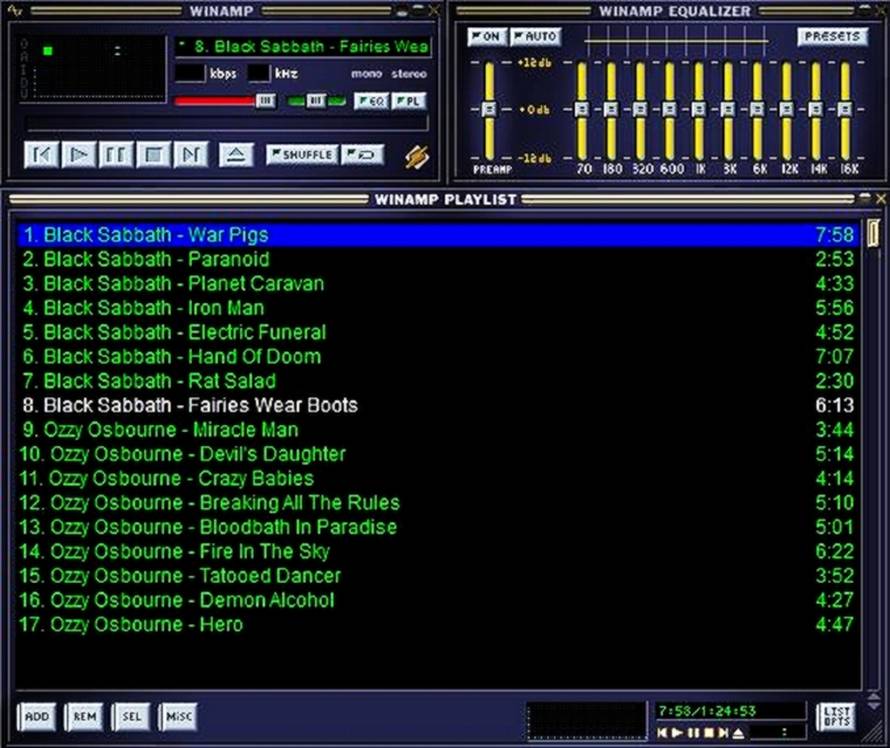
Task: Click the playlist Rem button
Action: pos(84,716)
